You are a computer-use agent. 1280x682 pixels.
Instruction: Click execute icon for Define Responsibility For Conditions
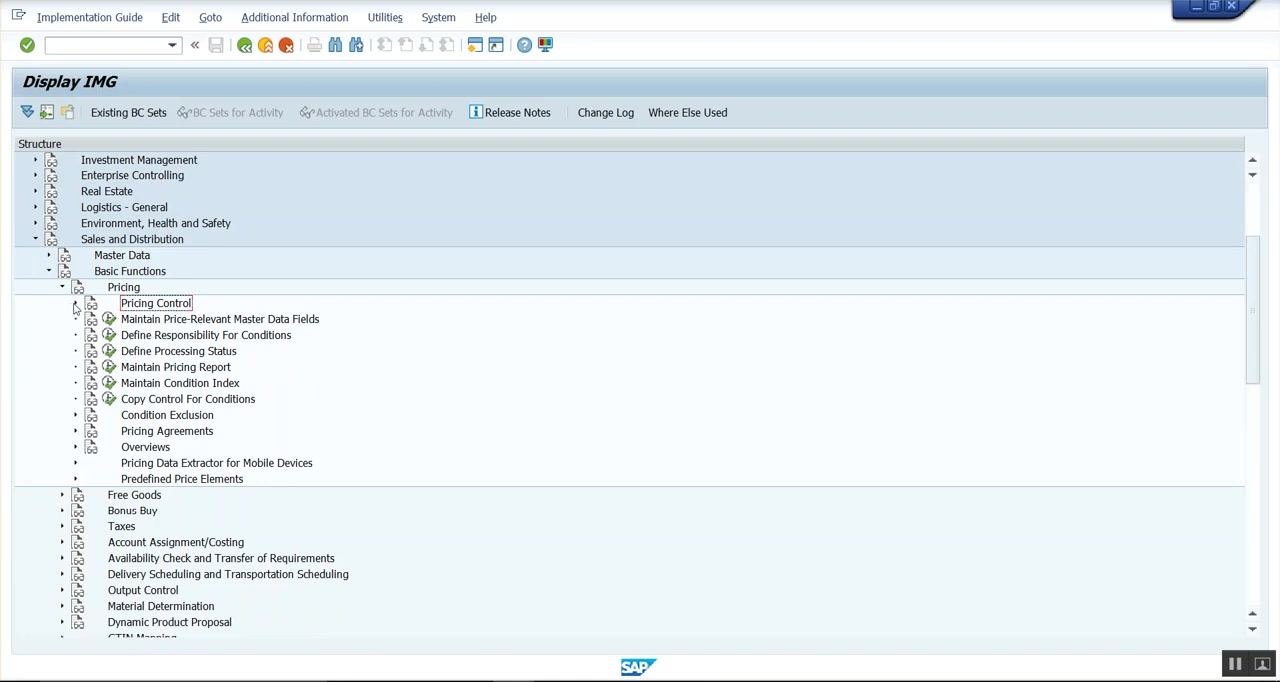pos(109,335)
